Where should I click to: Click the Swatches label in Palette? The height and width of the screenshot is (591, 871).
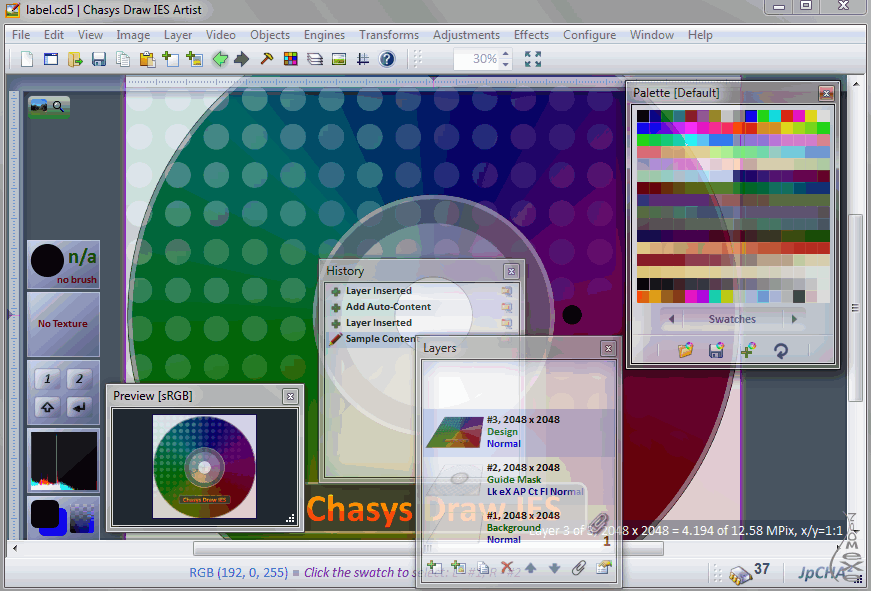coord(732,319)
